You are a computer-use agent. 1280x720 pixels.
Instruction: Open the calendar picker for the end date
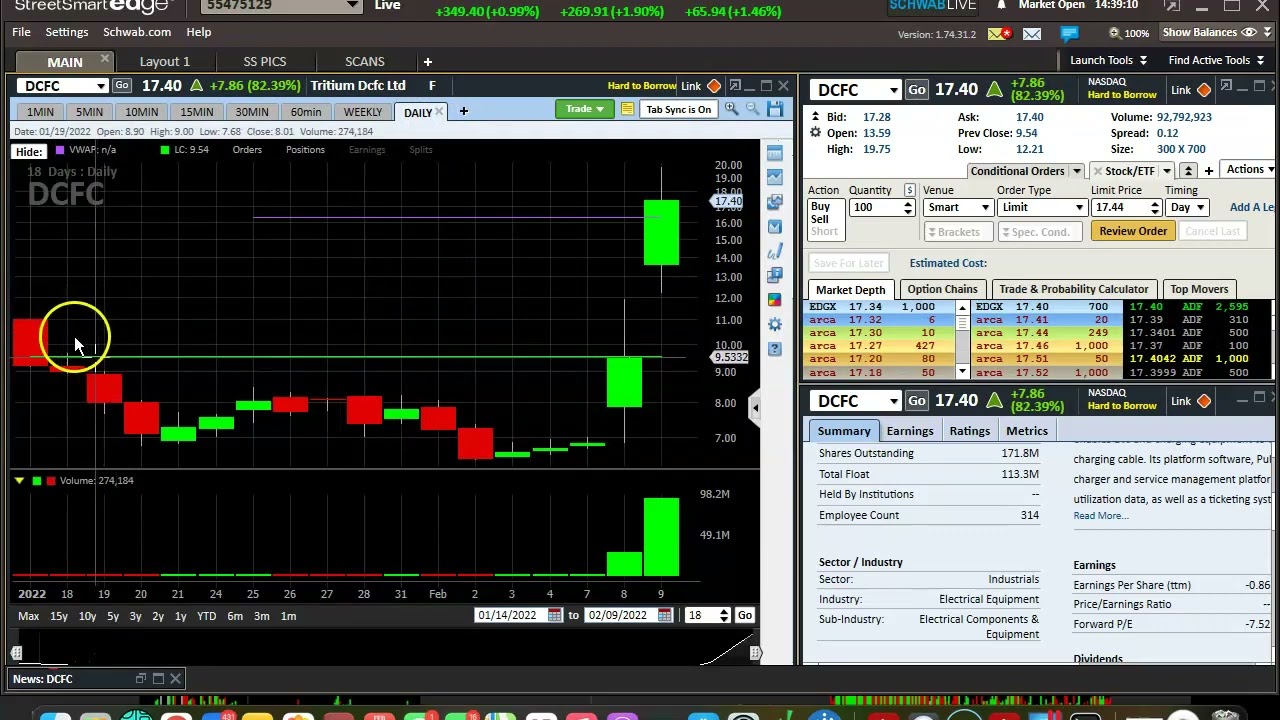pos(664,616)
